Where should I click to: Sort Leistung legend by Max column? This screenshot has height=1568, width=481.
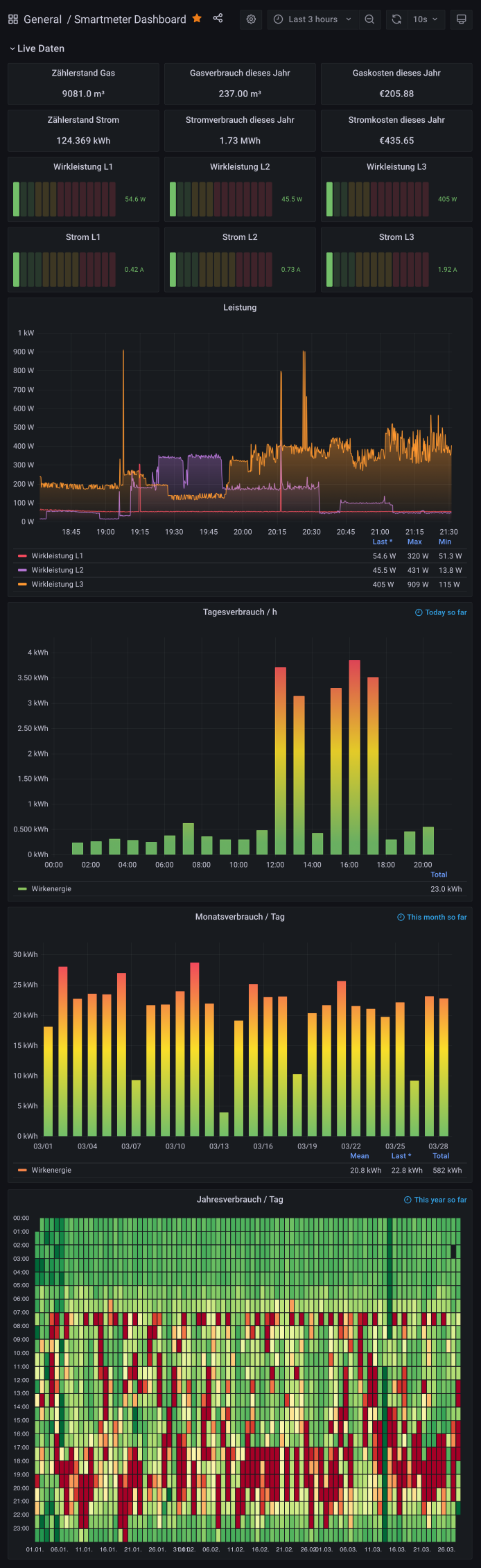click(414, 542)
